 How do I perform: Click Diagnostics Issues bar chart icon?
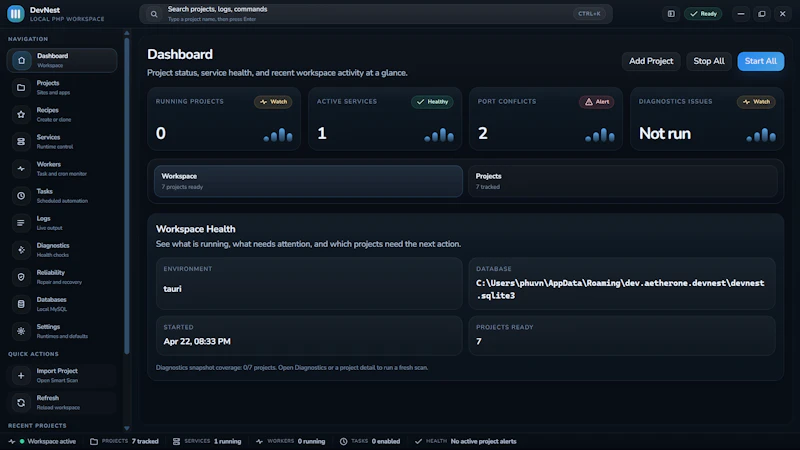(x=761, y=135)
